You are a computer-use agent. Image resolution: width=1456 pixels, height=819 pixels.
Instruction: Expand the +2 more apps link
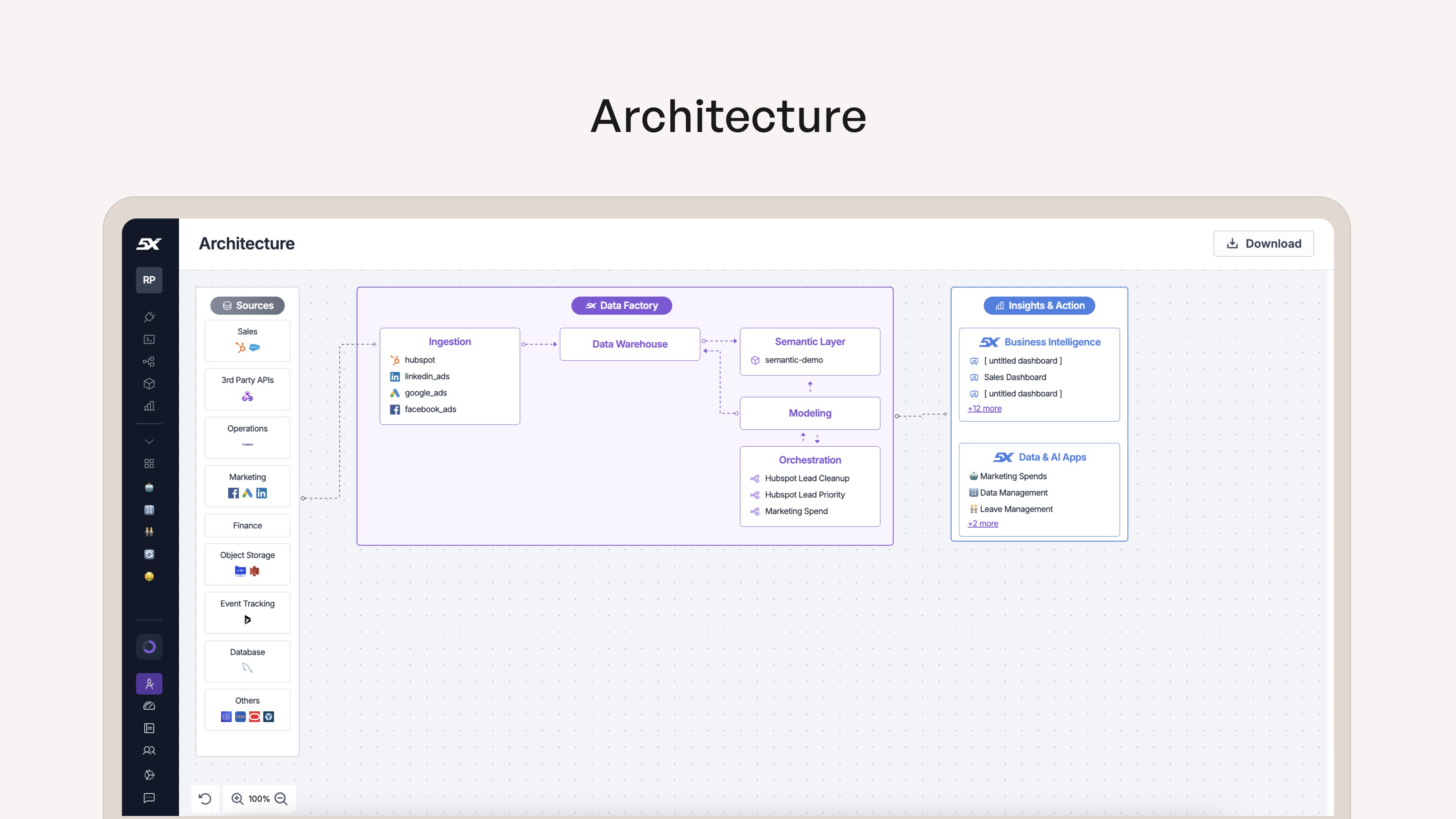coord(982,524)
